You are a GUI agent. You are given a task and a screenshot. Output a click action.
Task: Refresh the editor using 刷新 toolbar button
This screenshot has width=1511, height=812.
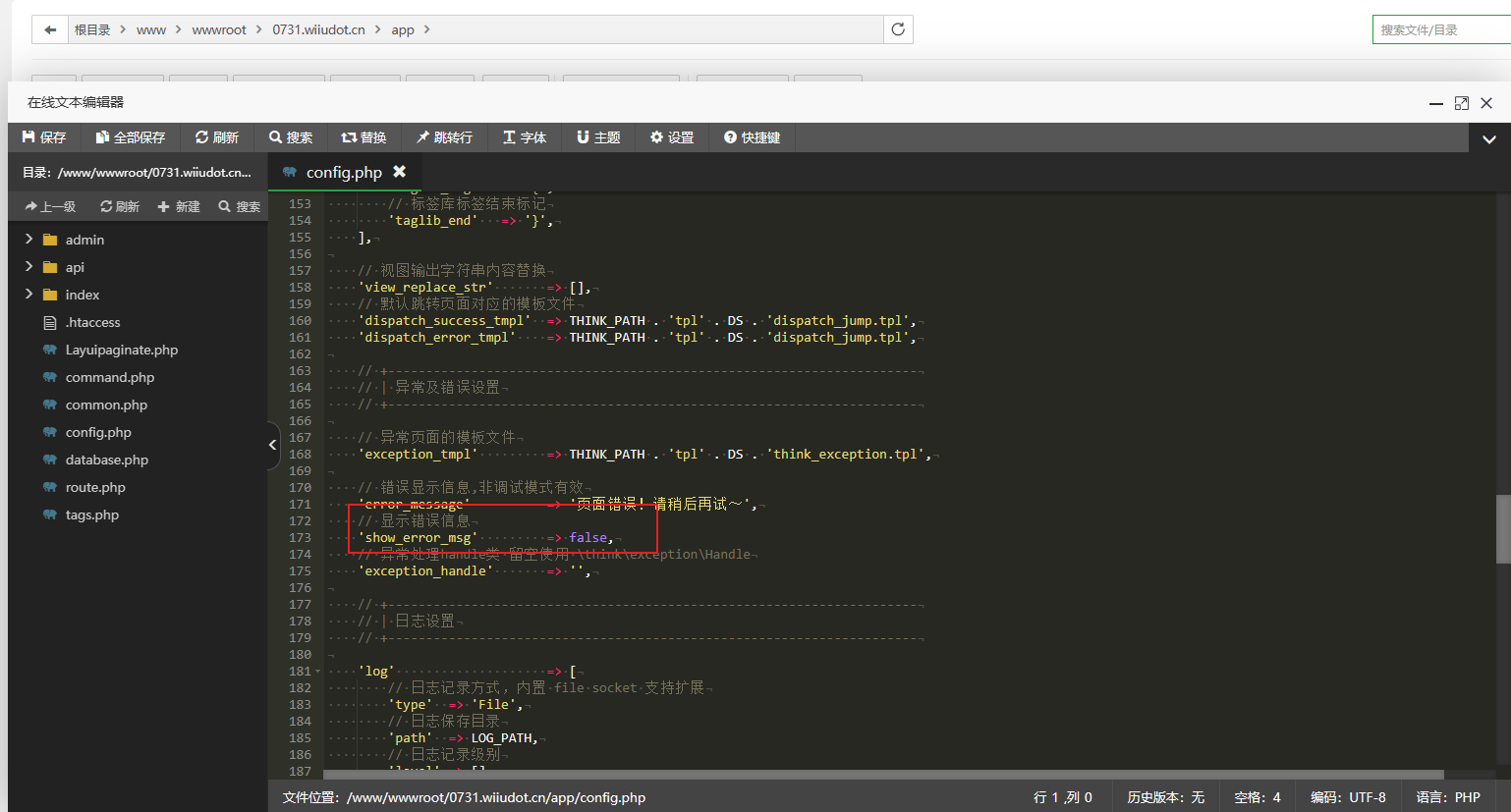coord(217,137)
